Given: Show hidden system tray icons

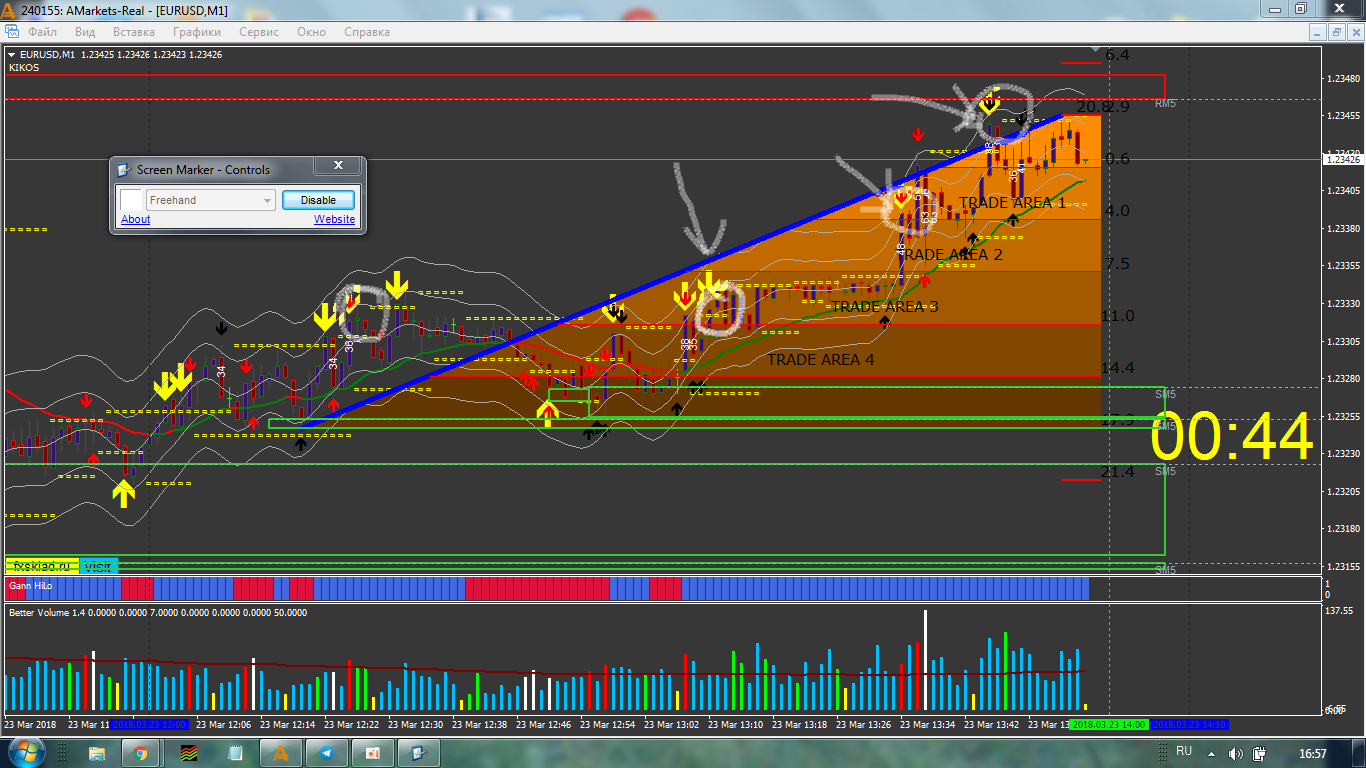Looking at the screenshot, I should pos(1211,753).
